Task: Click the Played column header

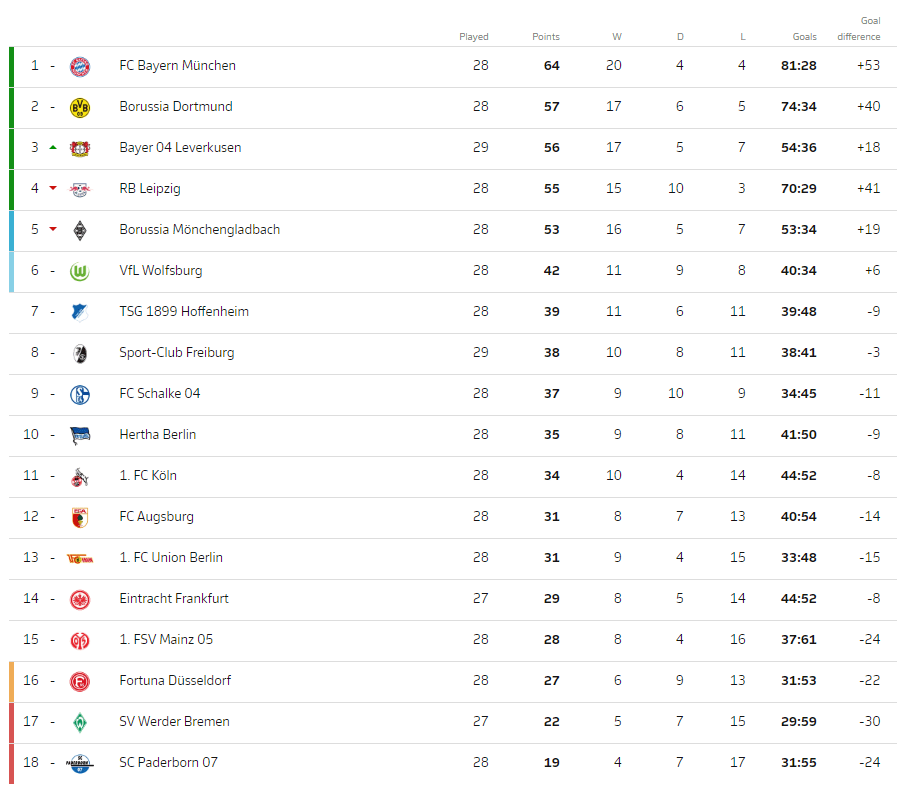Action: tap(474, 37)
